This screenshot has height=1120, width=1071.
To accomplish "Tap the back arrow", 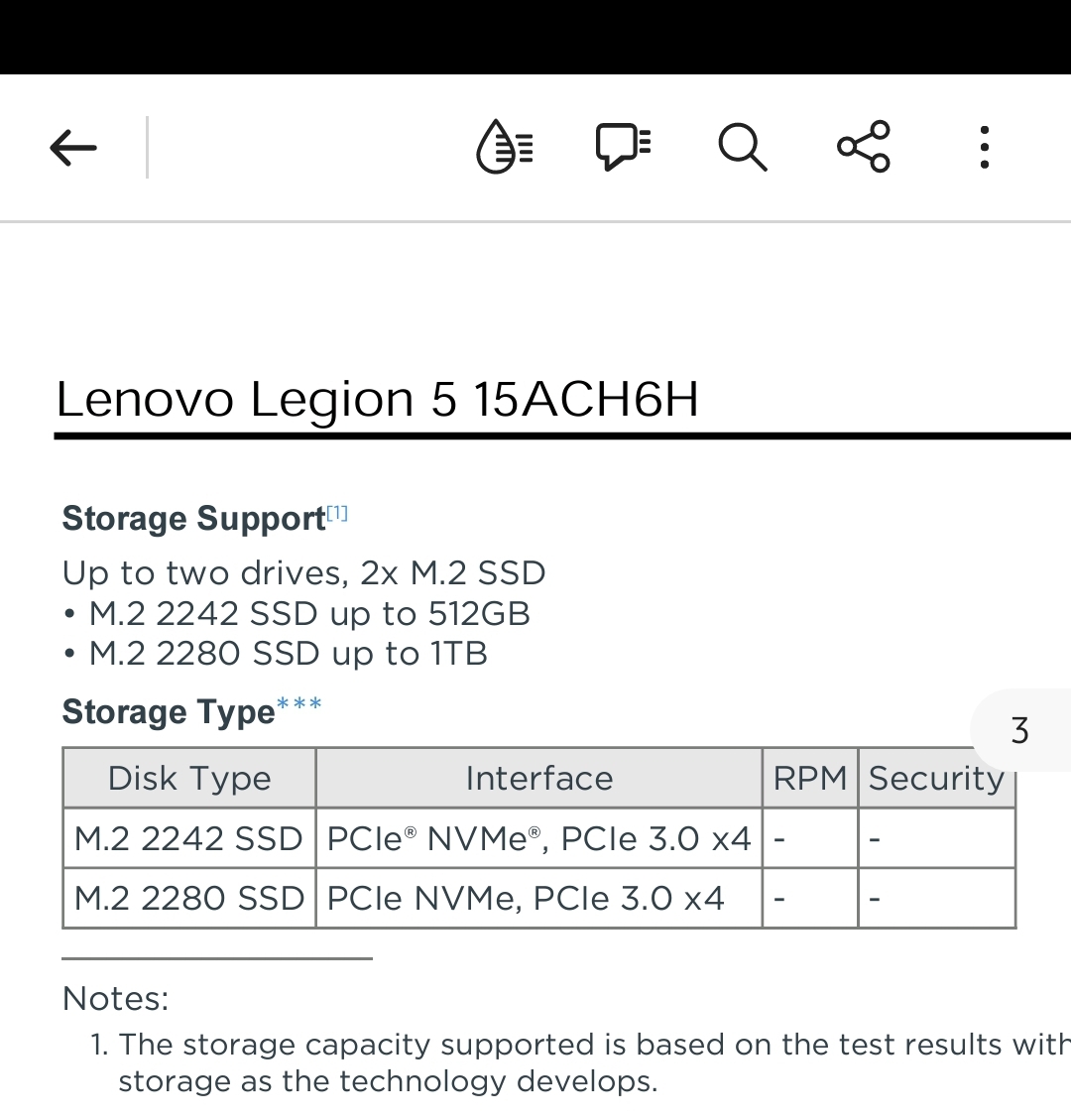I will 73,149.
